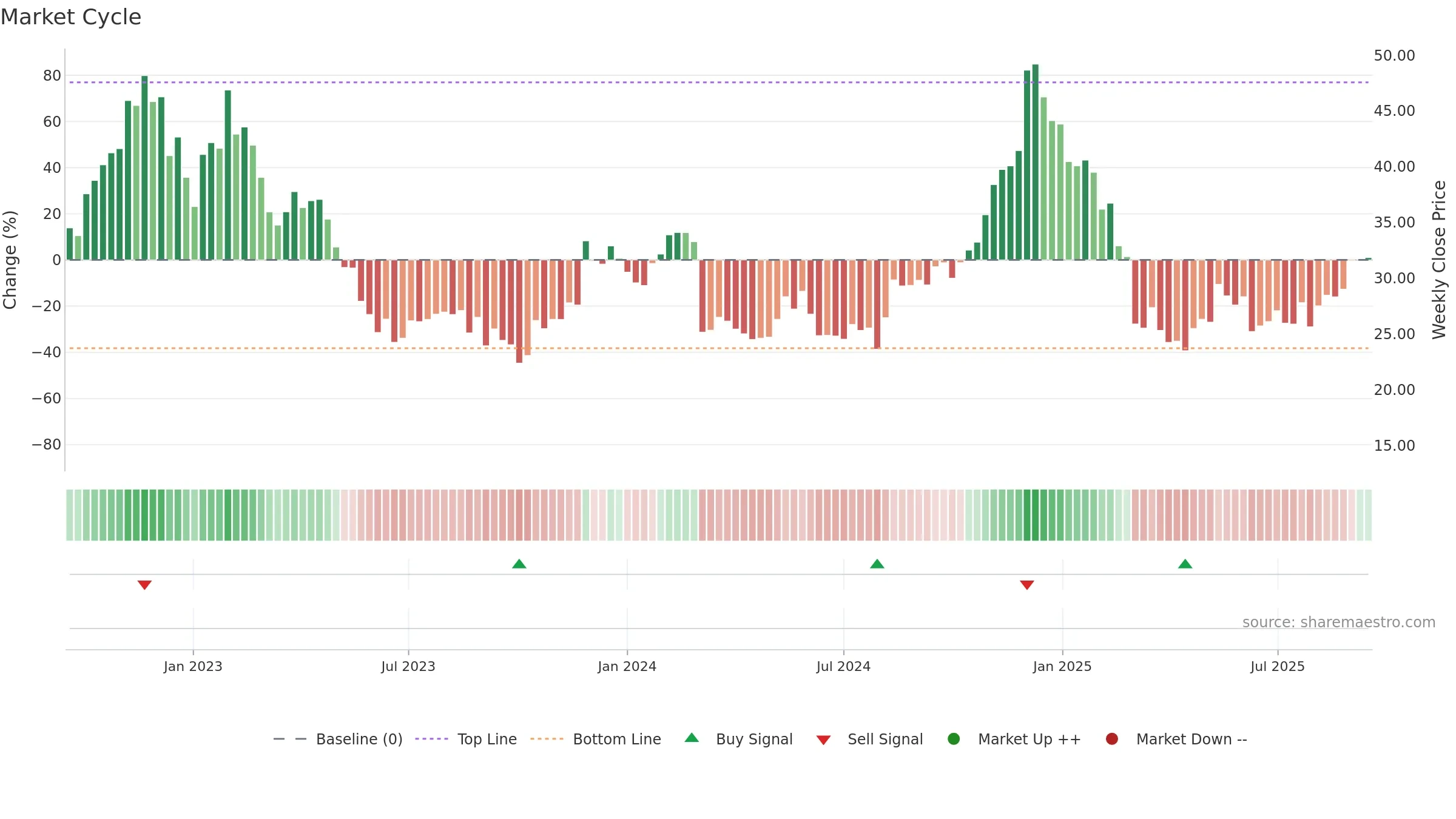
Task: Click the −80 tick on the left axis
Action: 47,445
